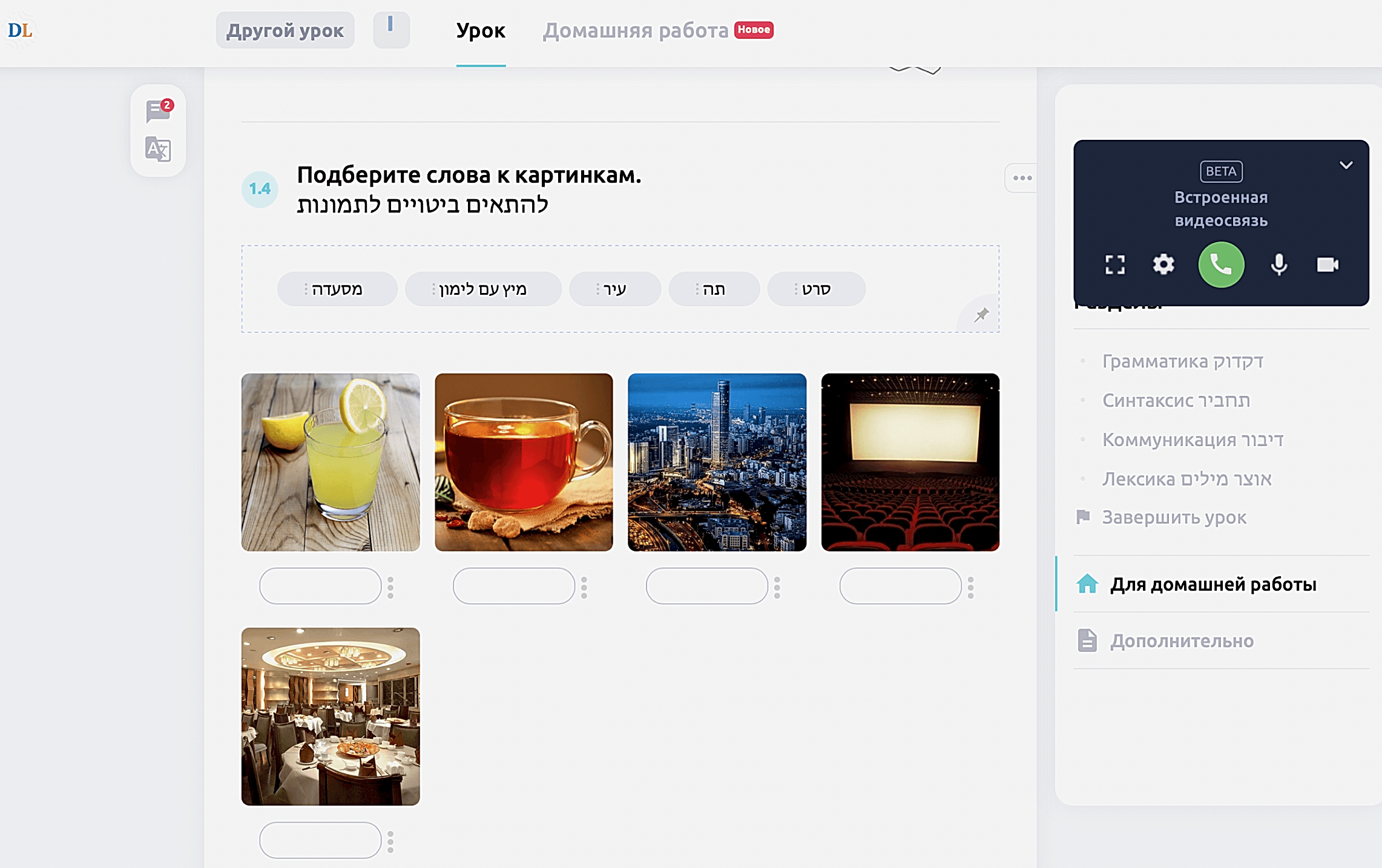Click answer field under tea picture
This screenshot has height=868, width=1382.
click(x=514, y=586)
